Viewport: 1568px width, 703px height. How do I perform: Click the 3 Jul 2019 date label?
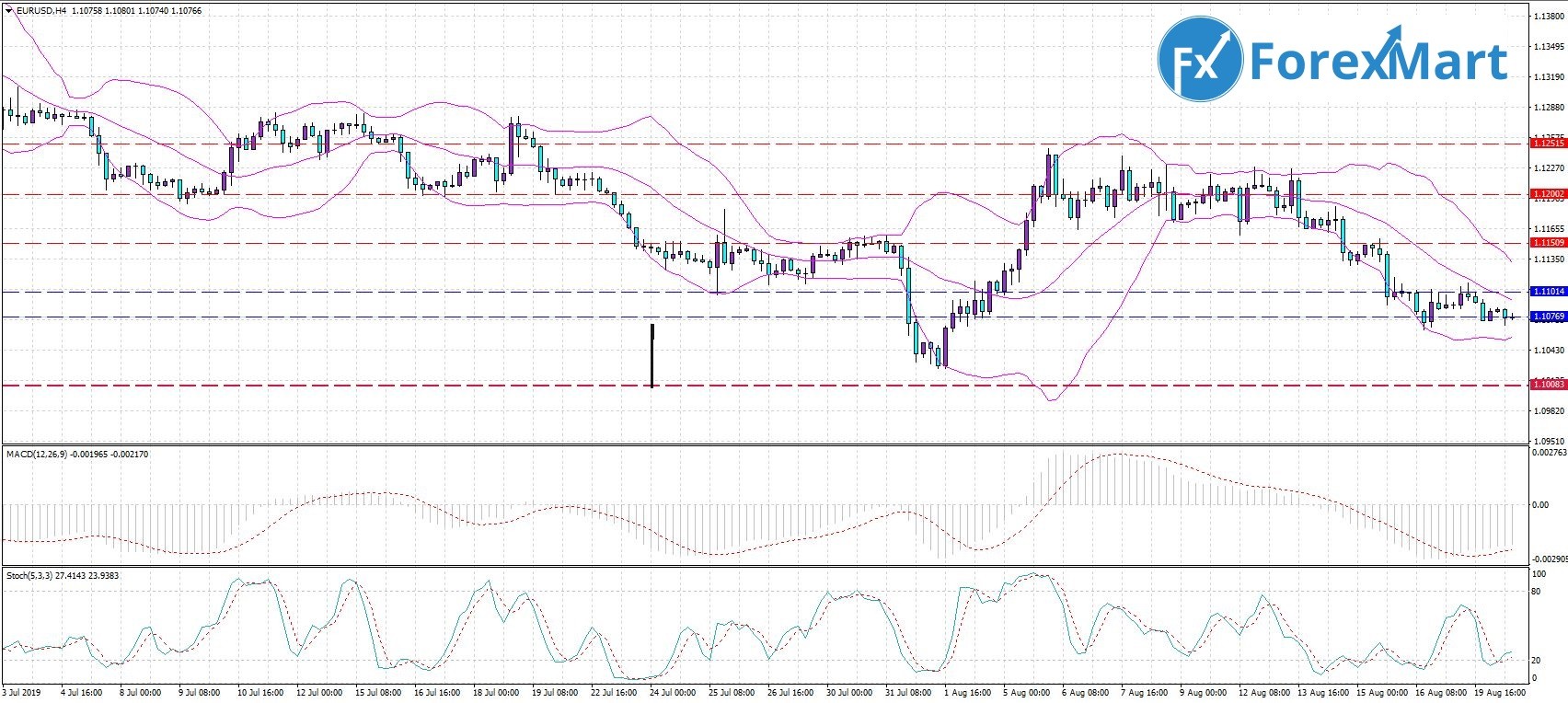point(22,692)
